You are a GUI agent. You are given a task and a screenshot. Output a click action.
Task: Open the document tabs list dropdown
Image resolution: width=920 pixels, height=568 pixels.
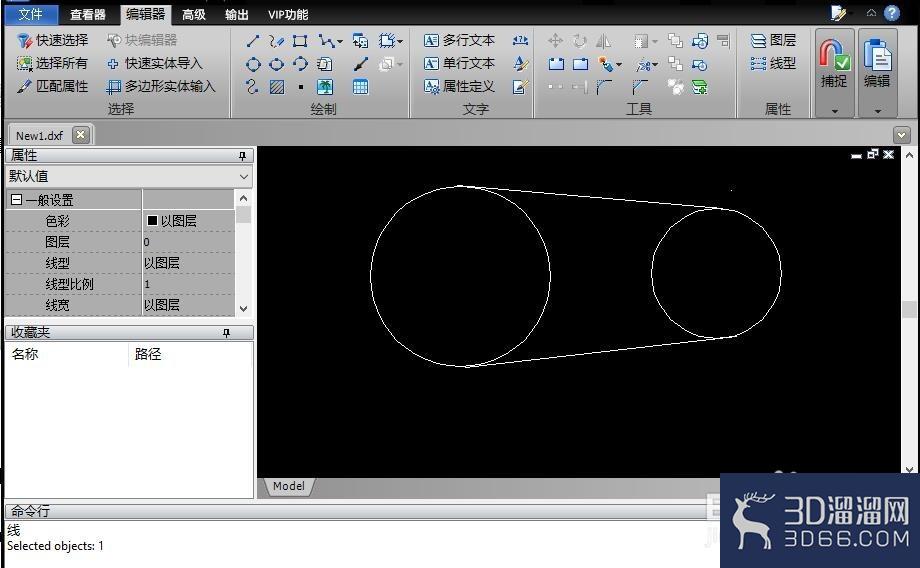pos(902,136)
